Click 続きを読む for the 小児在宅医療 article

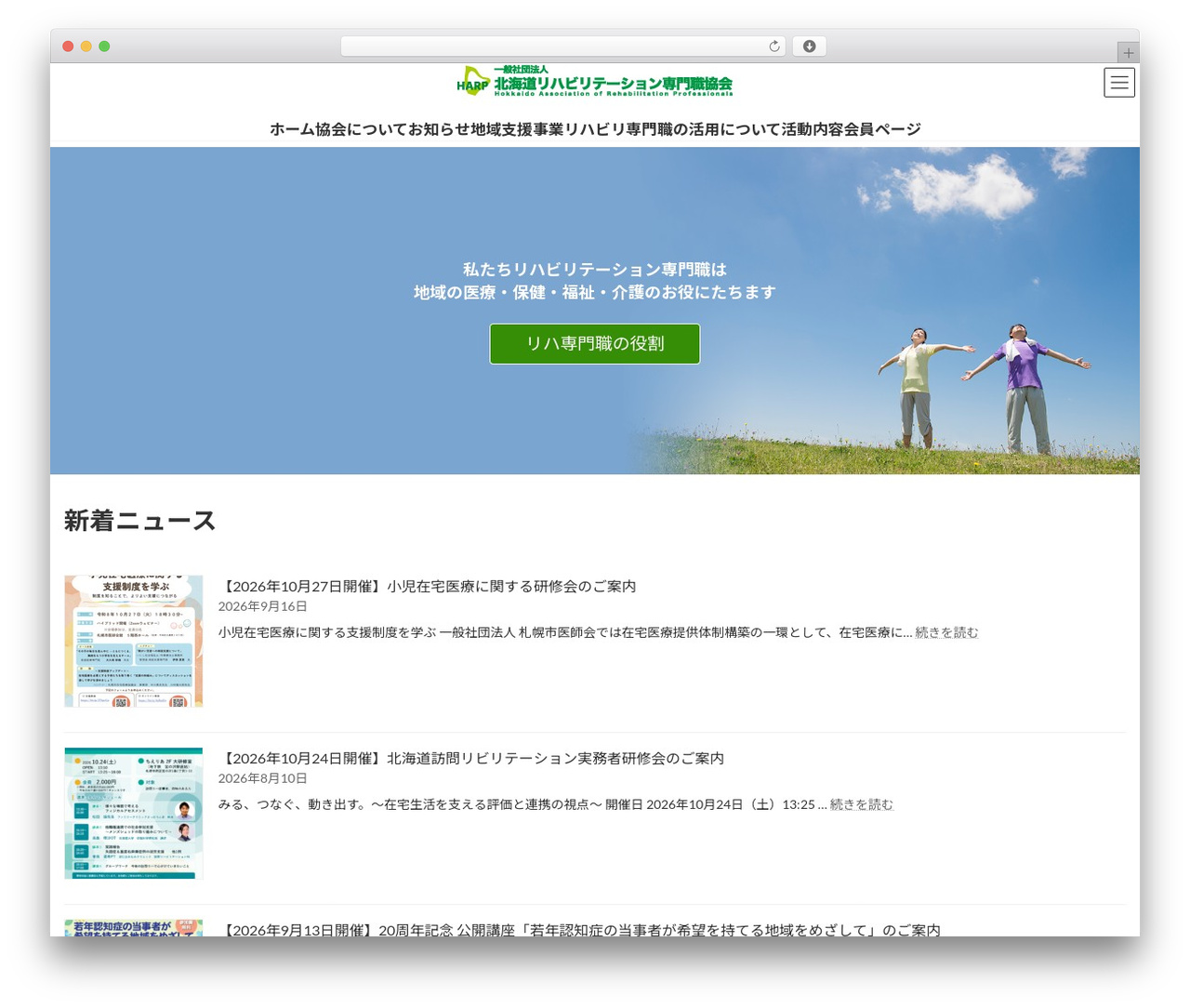tap(946, 632)
